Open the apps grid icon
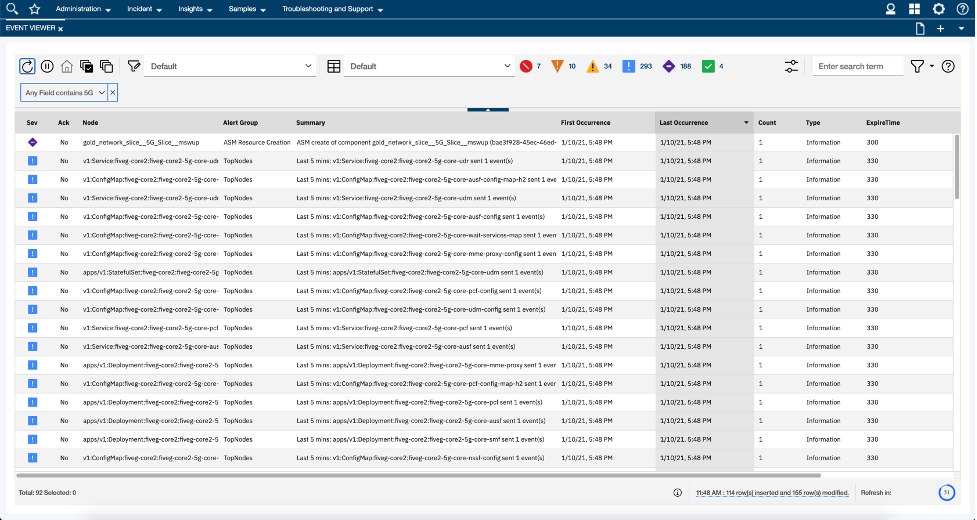This screenshot has width=977, height=520. point(914,9)
